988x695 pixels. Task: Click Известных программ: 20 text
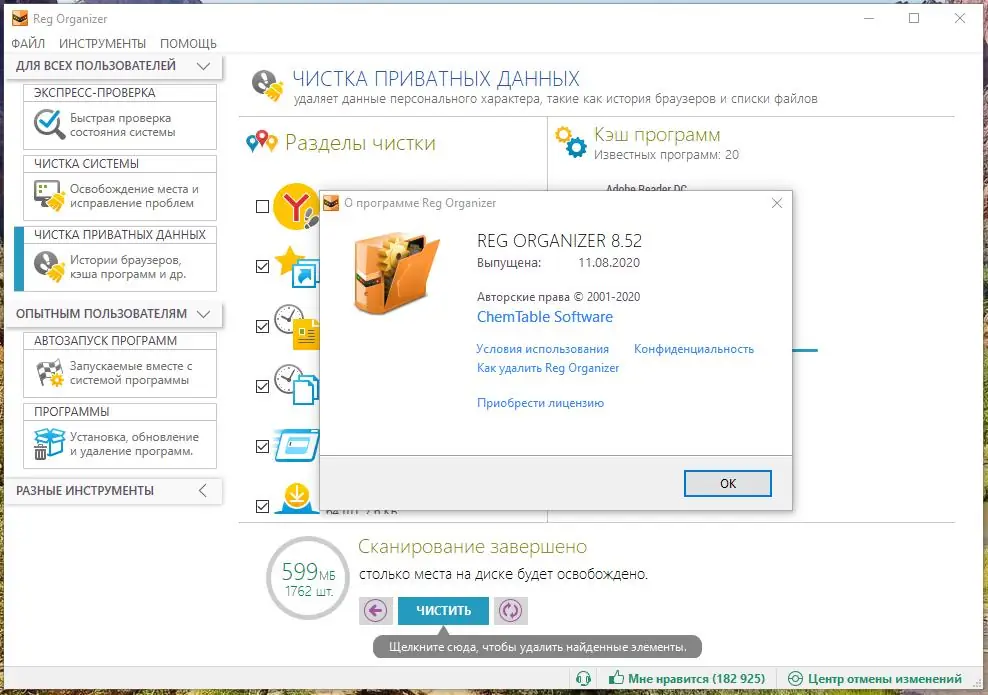(x=666, y=155)
